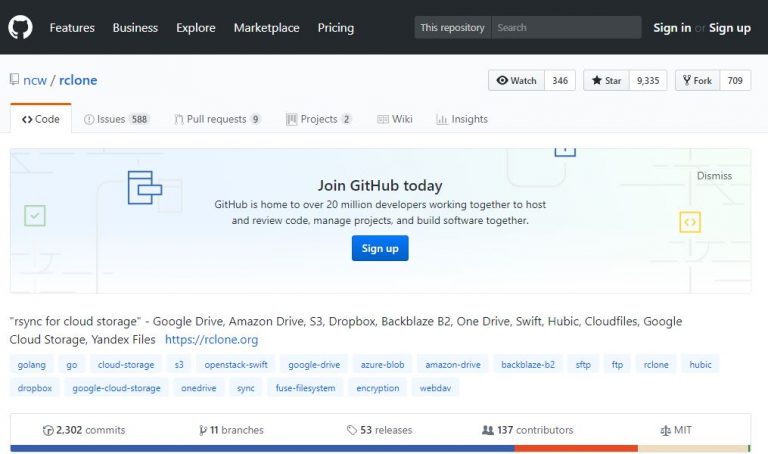768x454 pixels.
Task: Select the fuse-filesystem topic tag
Action: 305,388
